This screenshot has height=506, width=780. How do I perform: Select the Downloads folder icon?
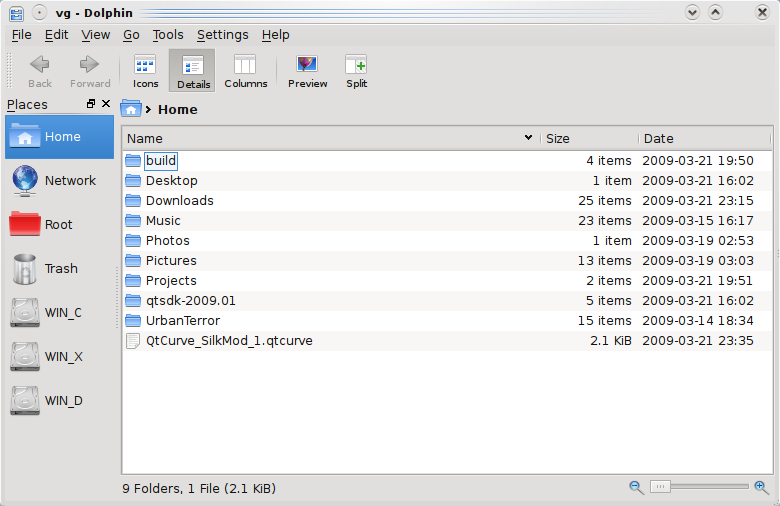click(x=133, y=201)
